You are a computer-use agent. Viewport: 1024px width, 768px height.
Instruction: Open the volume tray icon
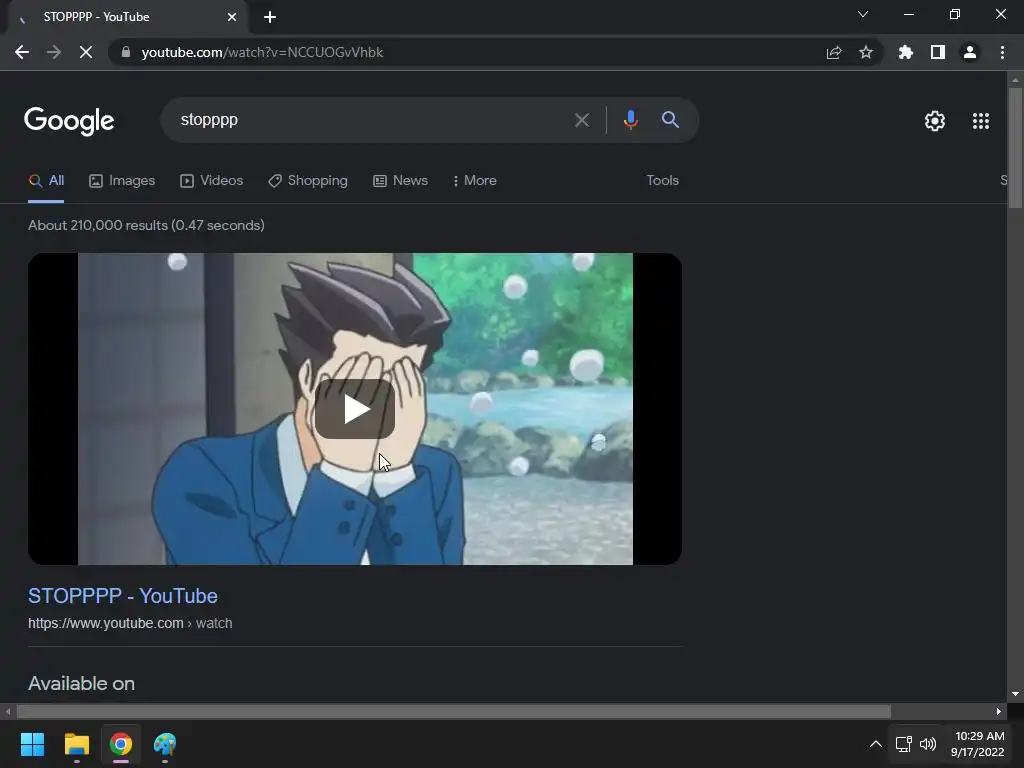coord(927,744)
